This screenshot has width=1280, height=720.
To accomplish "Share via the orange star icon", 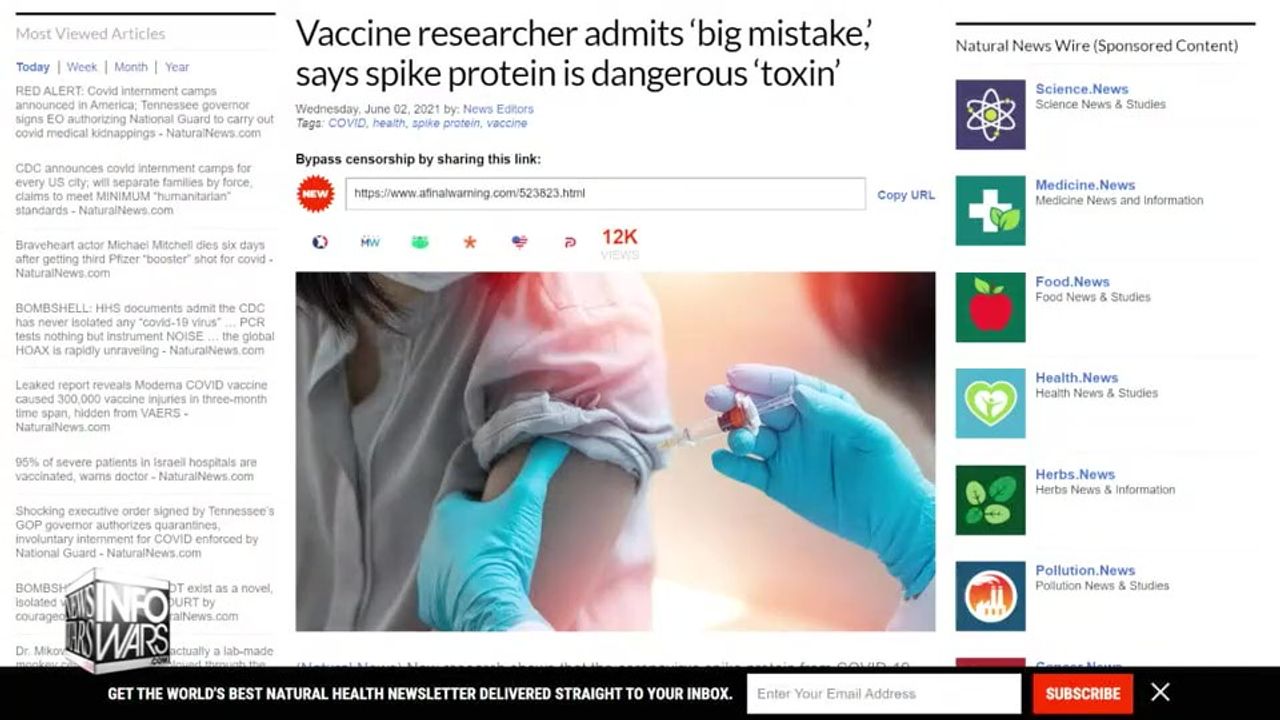I will click(470, 242).
